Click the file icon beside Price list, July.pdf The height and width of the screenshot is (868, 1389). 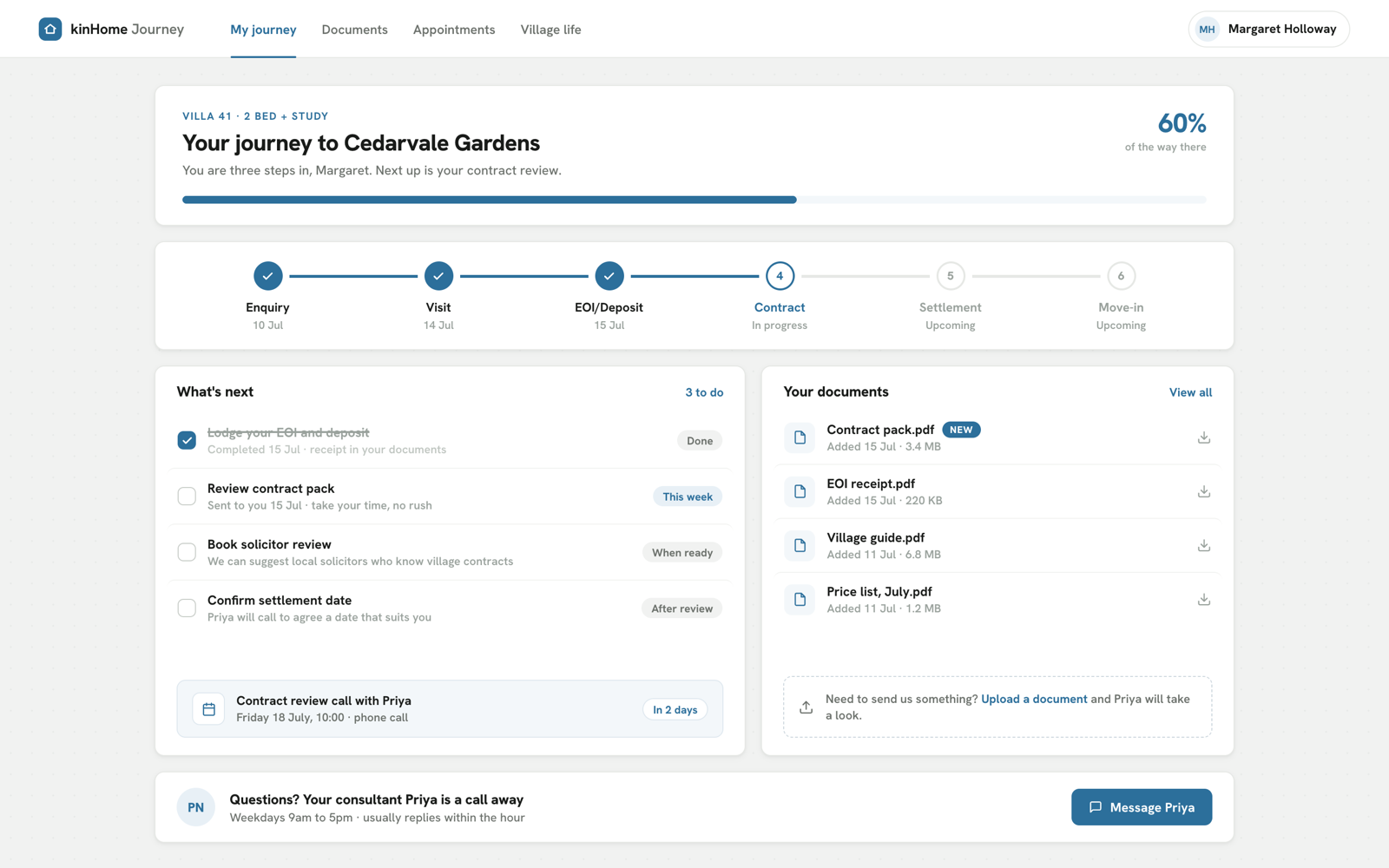(800, 599)
